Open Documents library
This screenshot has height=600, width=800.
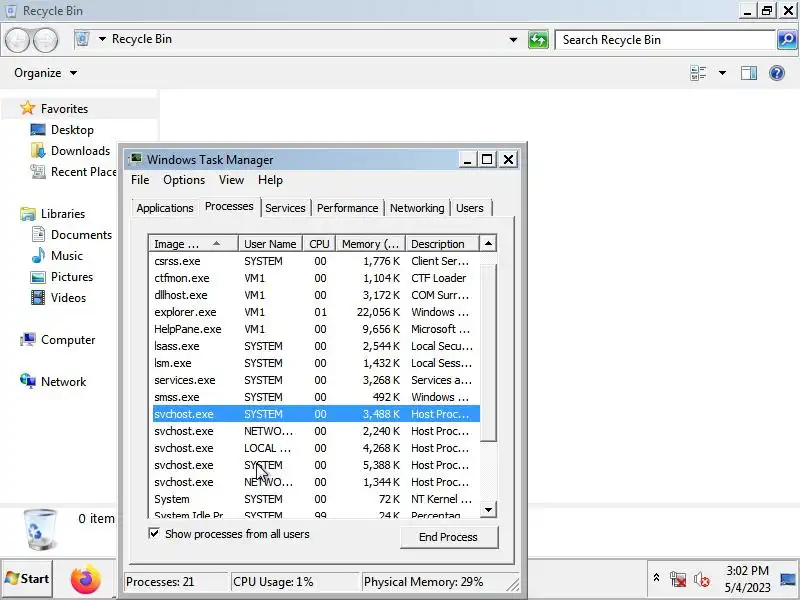tap(81, 235)
